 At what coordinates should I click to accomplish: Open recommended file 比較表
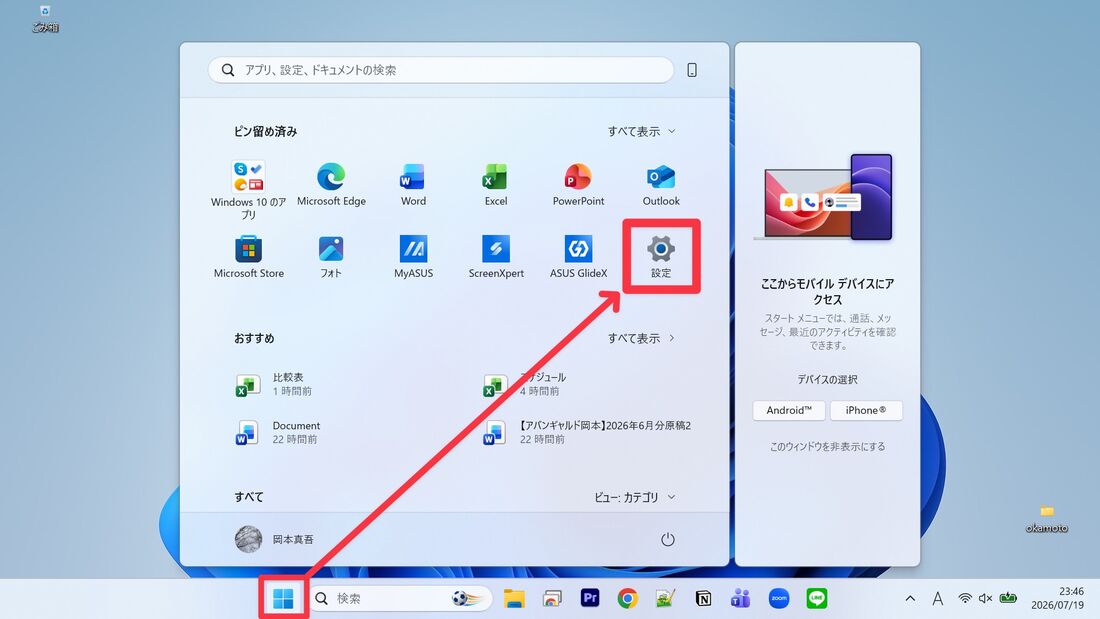pos(274,384)
